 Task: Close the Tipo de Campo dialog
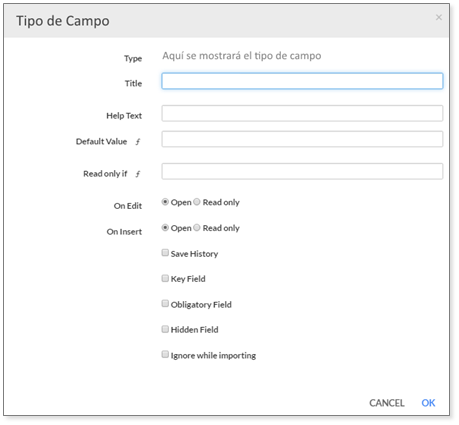(x=439, y=17)
